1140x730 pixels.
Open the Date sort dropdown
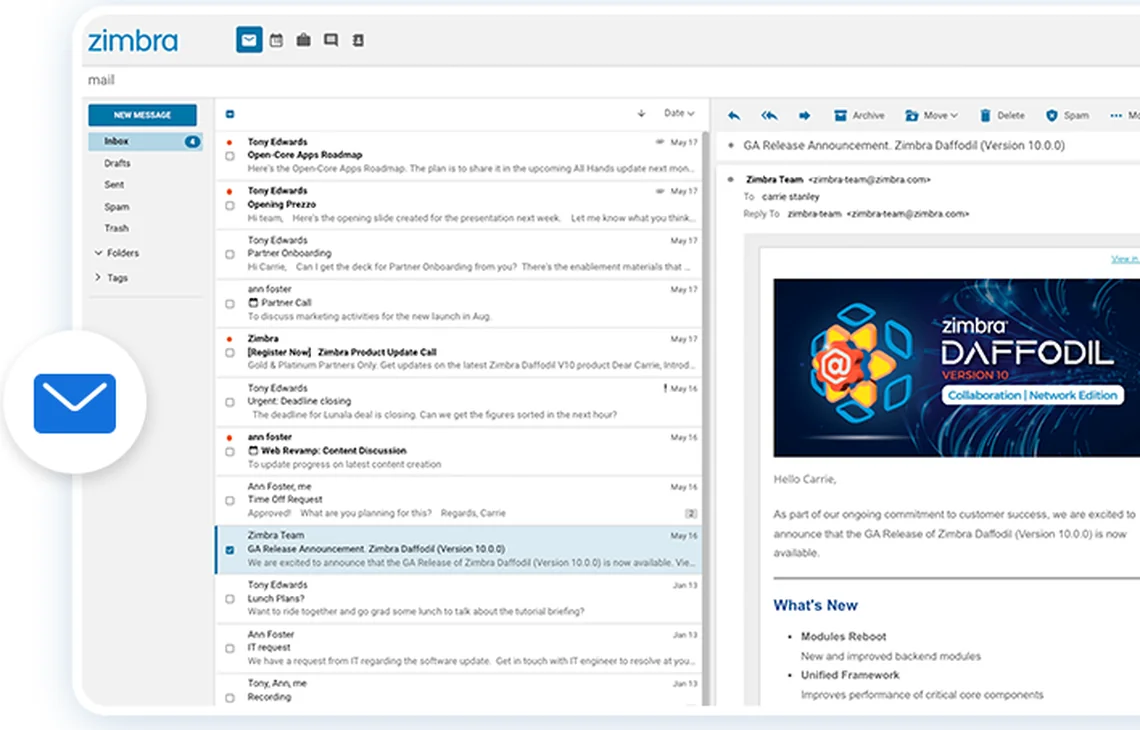679,113
